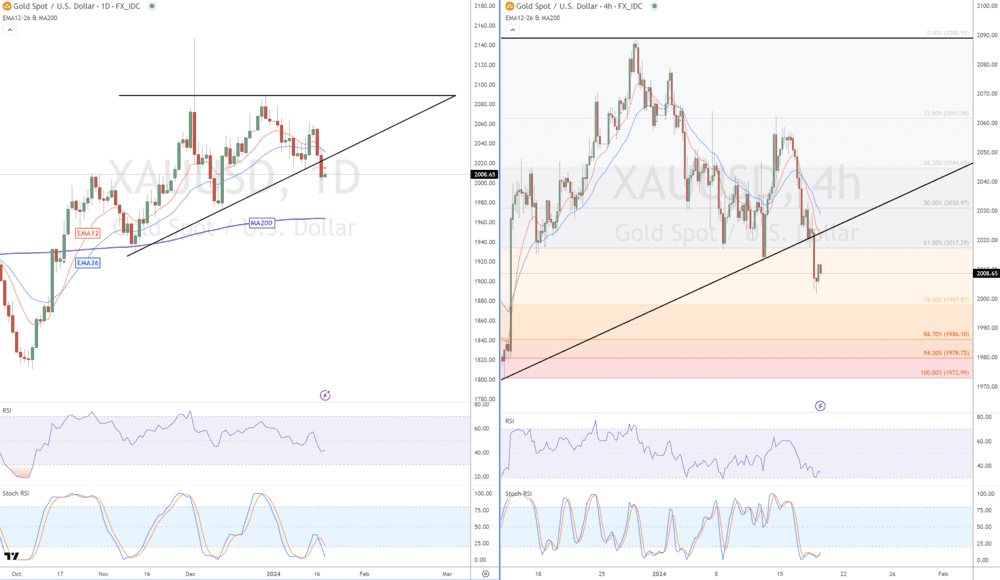Click the purple lightning event icon on daily chart
Image resolution: width=1000 pixels, height=580 pixels.
point(325,395)
